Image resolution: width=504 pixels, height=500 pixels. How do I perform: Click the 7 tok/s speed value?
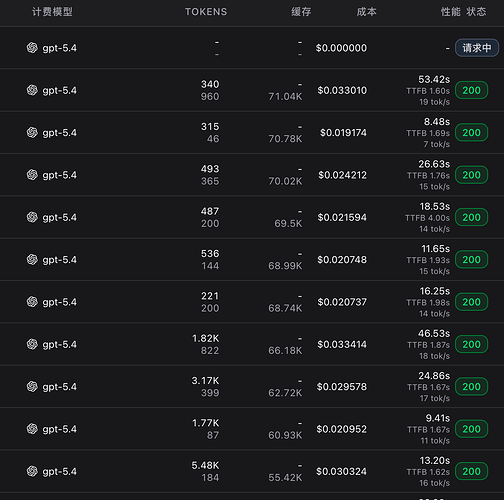pyautogui.click(x=437, y=144)
